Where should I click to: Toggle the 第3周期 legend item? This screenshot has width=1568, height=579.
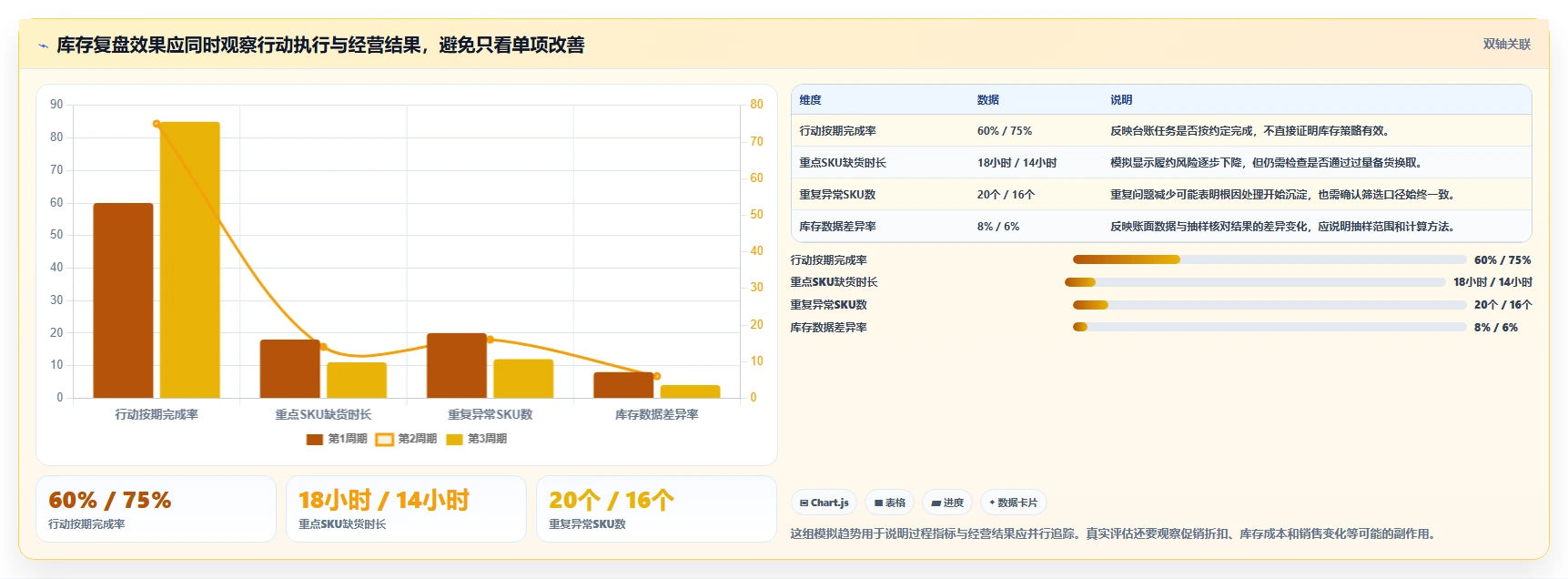477,439
